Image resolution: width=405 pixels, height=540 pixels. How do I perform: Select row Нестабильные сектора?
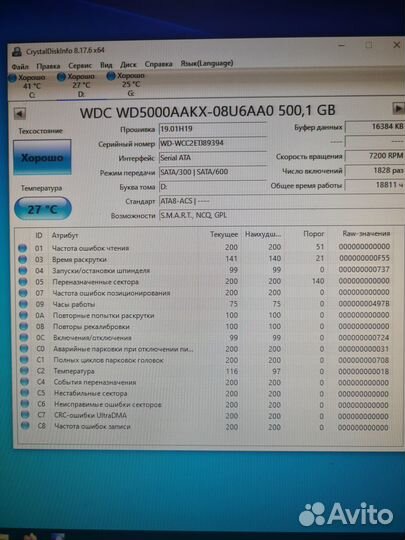point(205,393)
